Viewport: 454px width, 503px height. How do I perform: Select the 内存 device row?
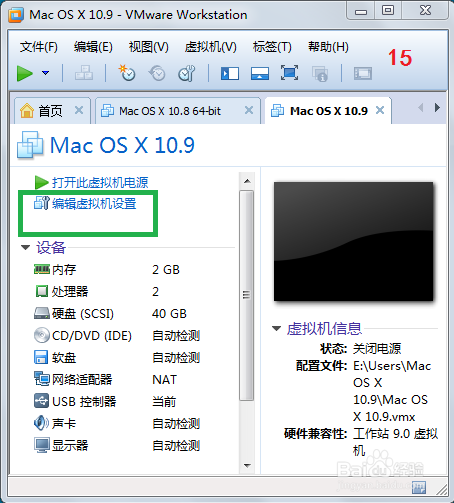[x=117, y=270]
